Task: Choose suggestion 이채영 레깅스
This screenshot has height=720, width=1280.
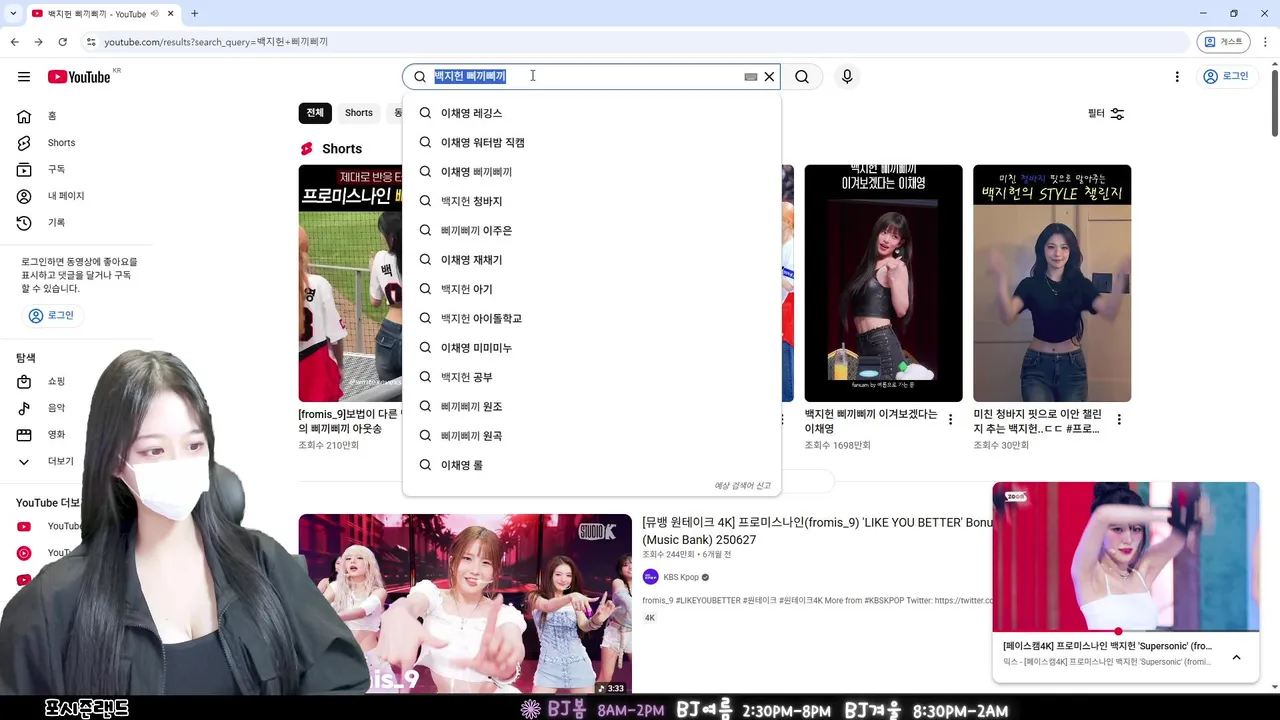Action: (592, 114)
